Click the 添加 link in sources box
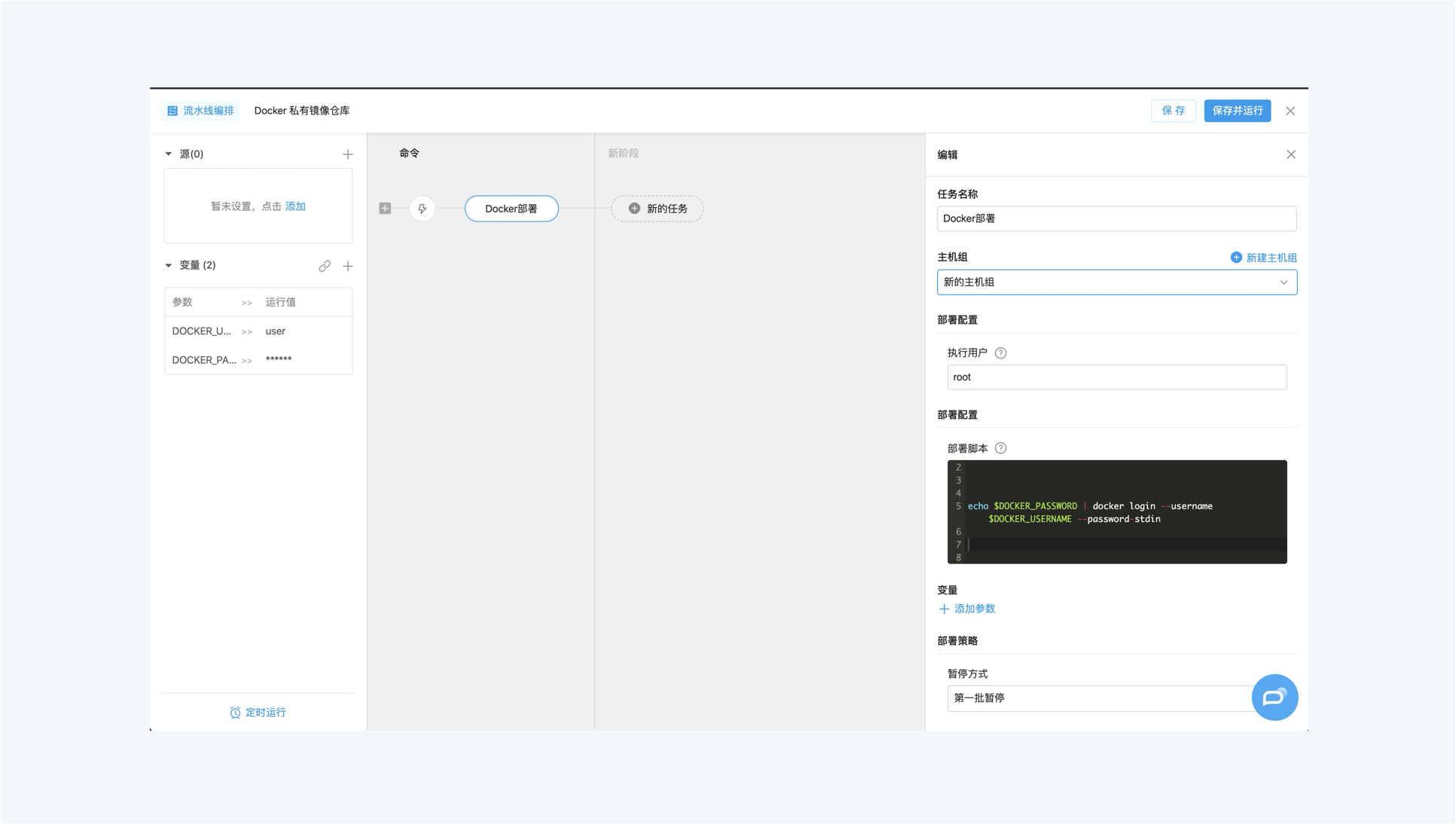Screen dimensions: 1456x824 [295, 206]
